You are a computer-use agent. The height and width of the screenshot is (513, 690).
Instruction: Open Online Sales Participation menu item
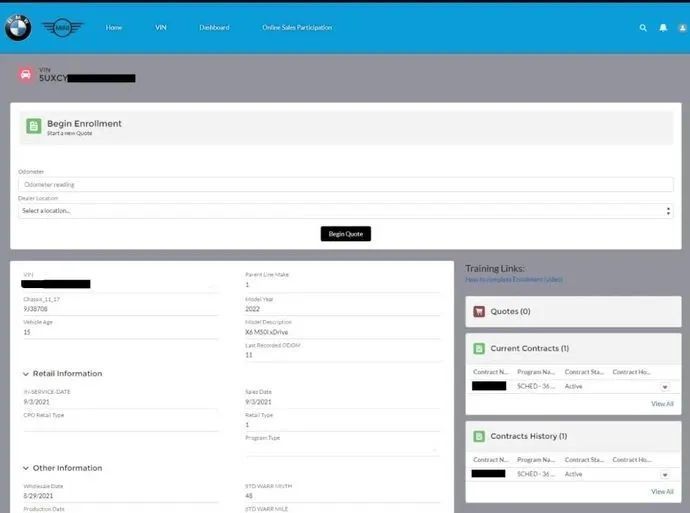(x=297, y=27)
